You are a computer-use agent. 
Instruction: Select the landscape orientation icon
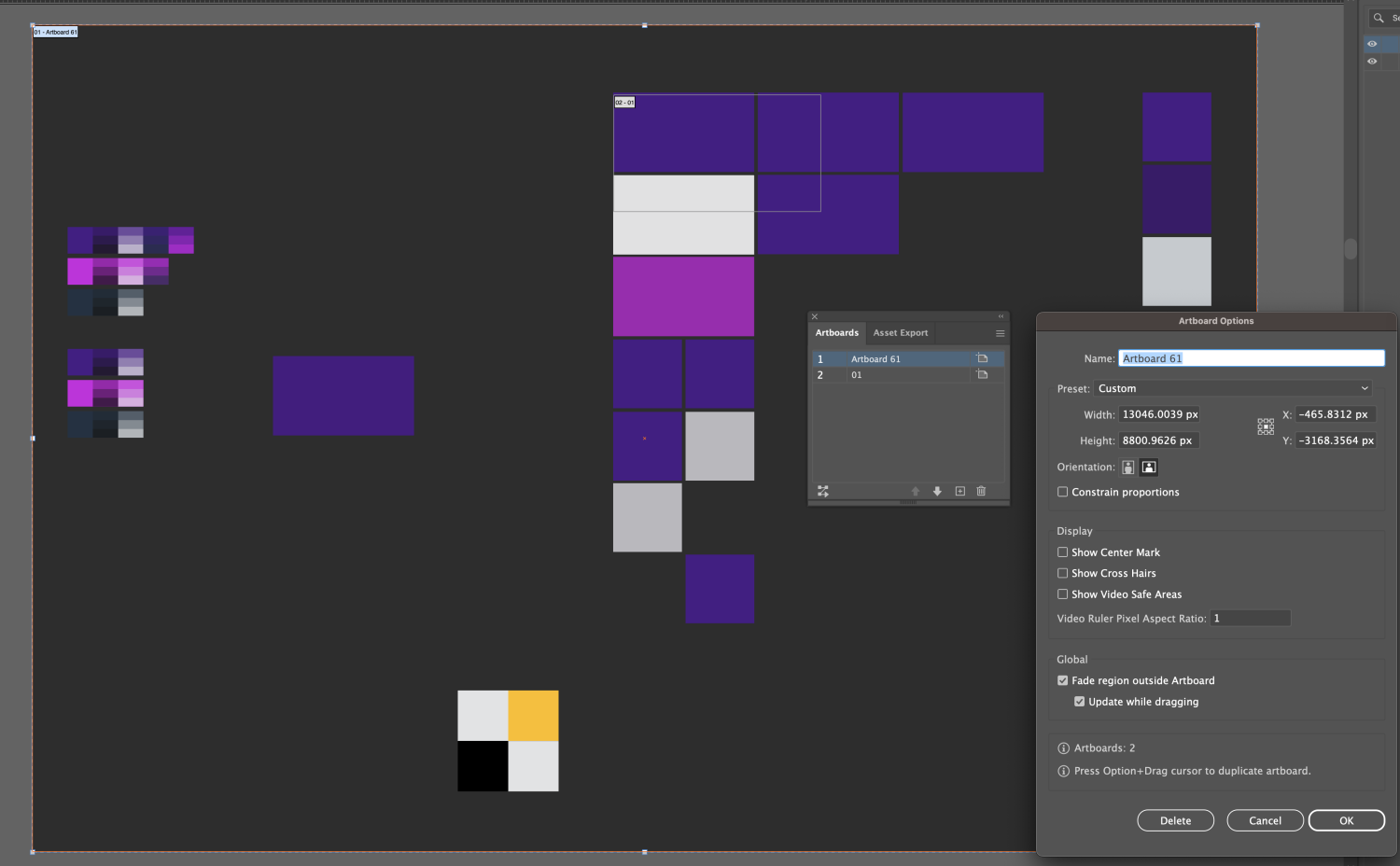tap(1149, 468)
